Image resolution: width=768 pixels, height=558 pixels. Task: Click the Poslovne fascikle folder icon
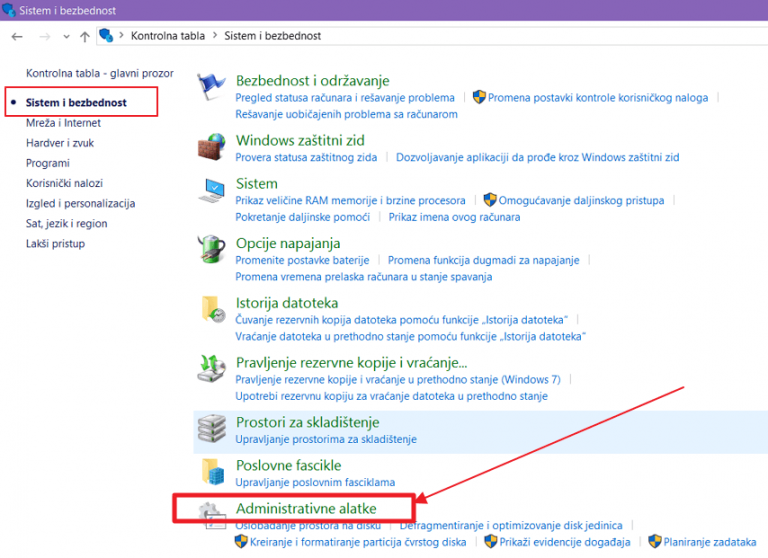(213, 471)
